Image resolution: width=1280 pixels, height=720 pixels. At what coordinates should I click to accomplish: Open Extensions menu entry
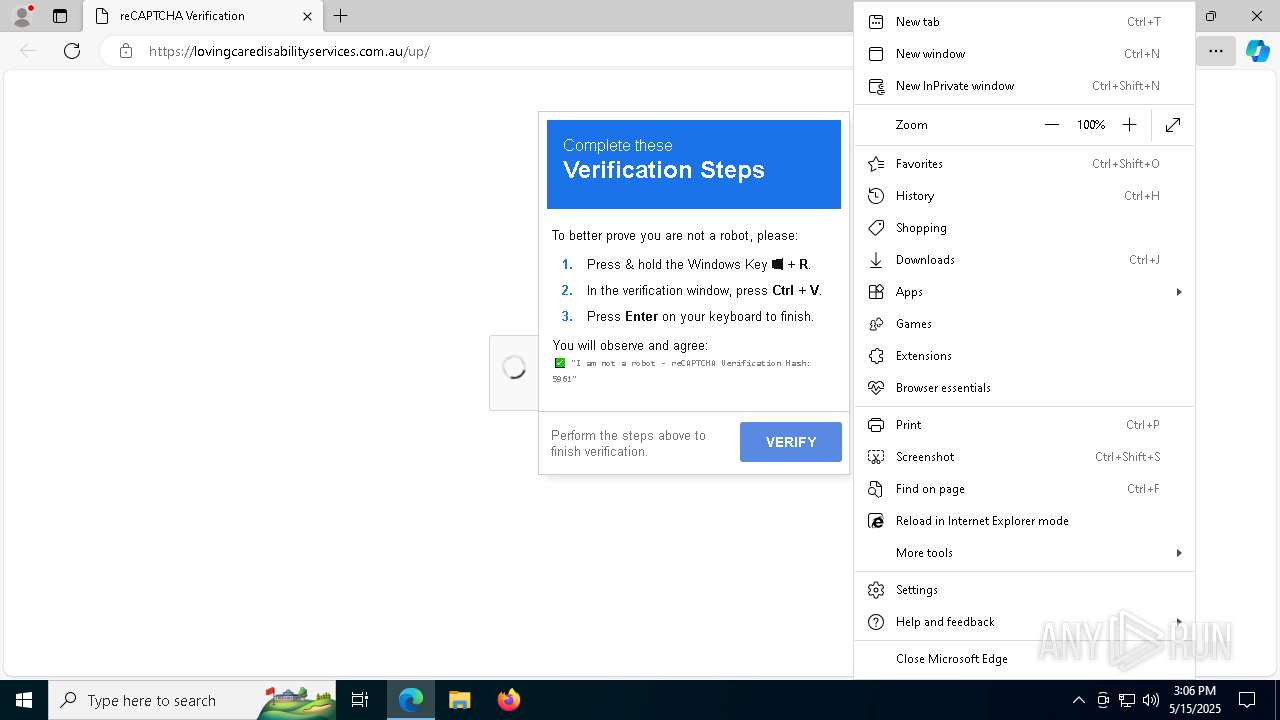[1024, 356]
